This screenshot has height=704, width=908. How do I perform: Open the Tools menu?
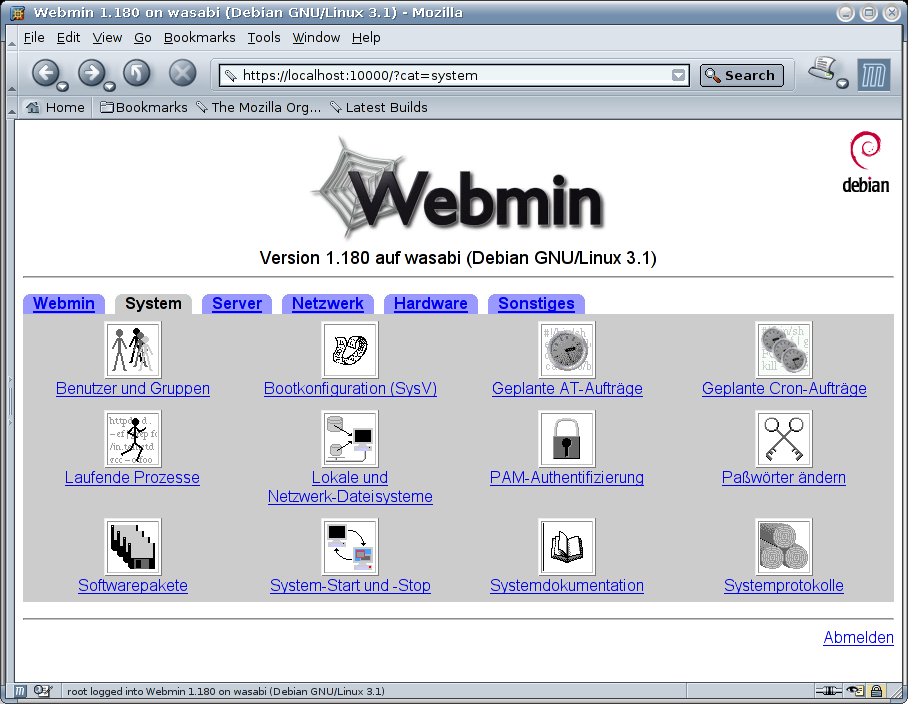(x=264, y=38)
